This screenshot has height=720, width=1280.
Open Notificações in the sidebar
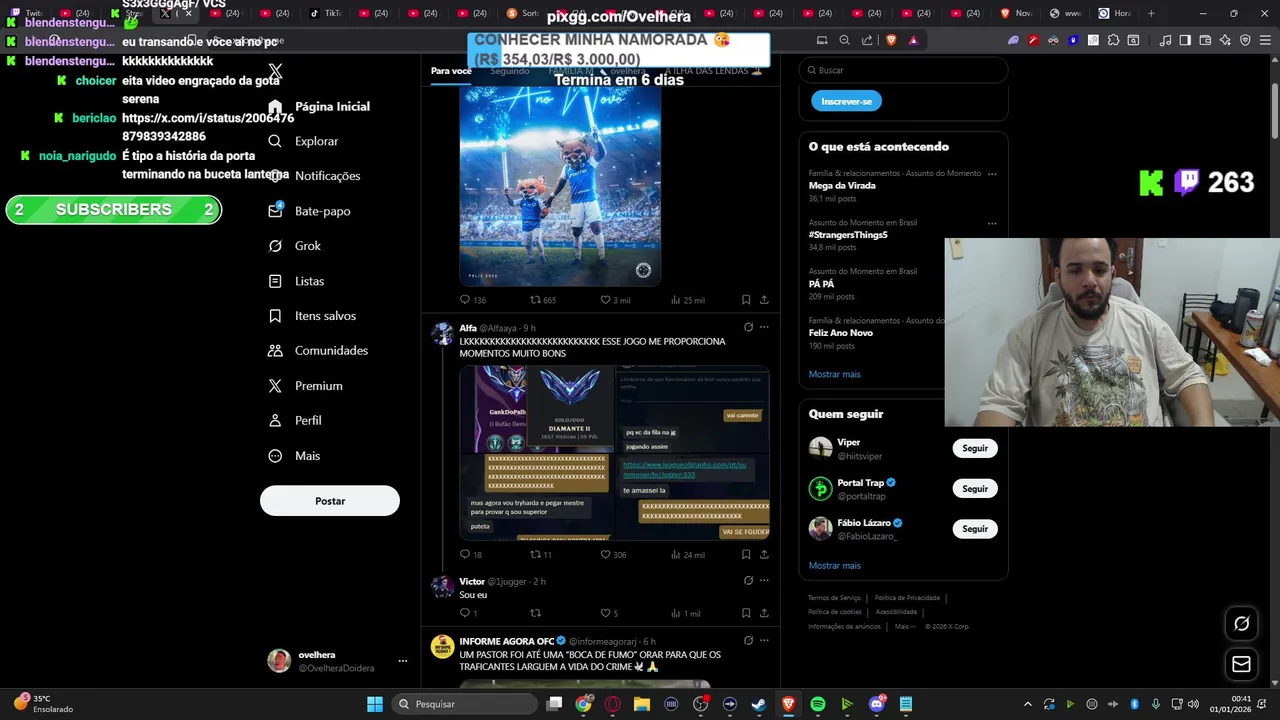point(314,176)
